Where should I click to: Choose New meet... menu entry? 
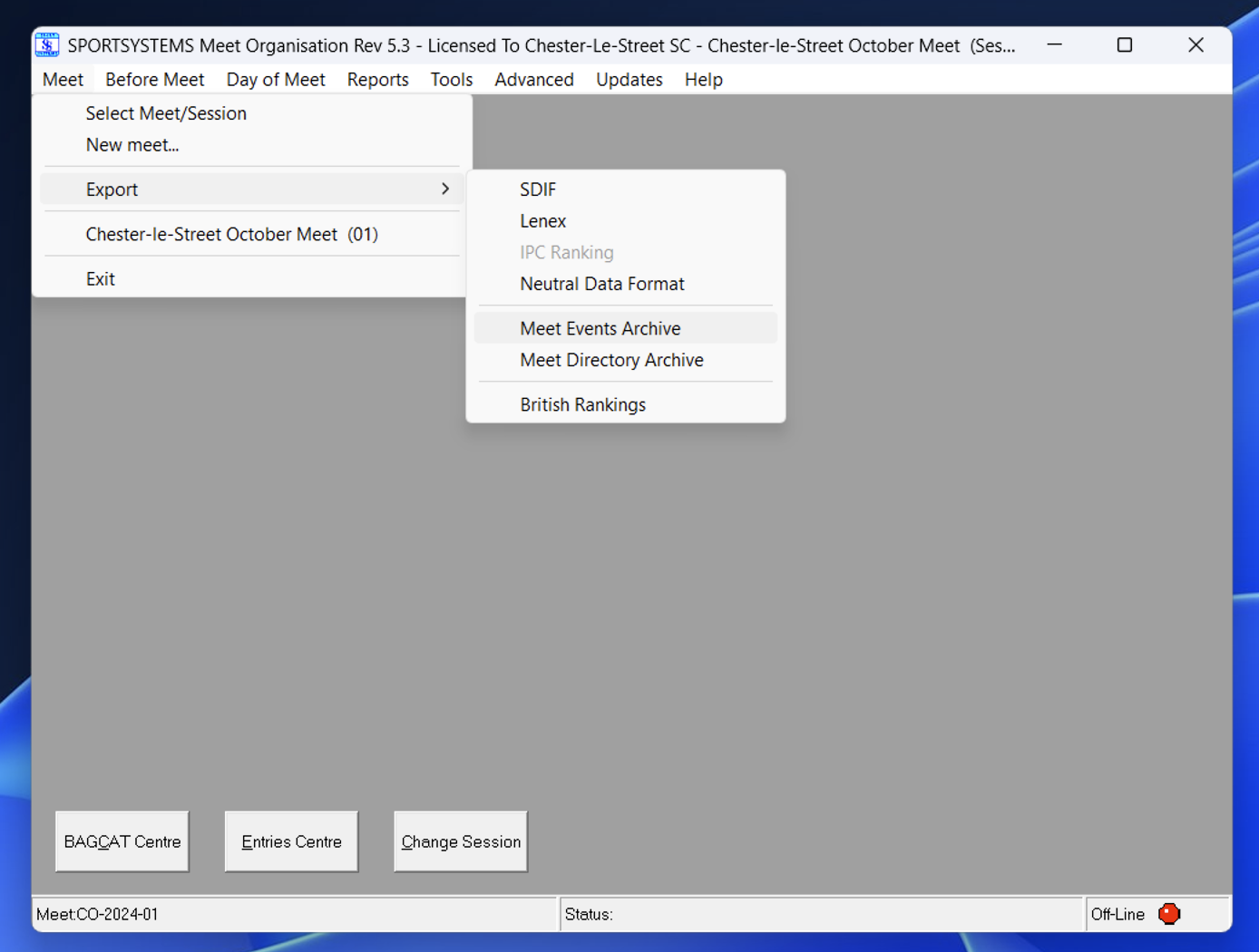point(251,145)
